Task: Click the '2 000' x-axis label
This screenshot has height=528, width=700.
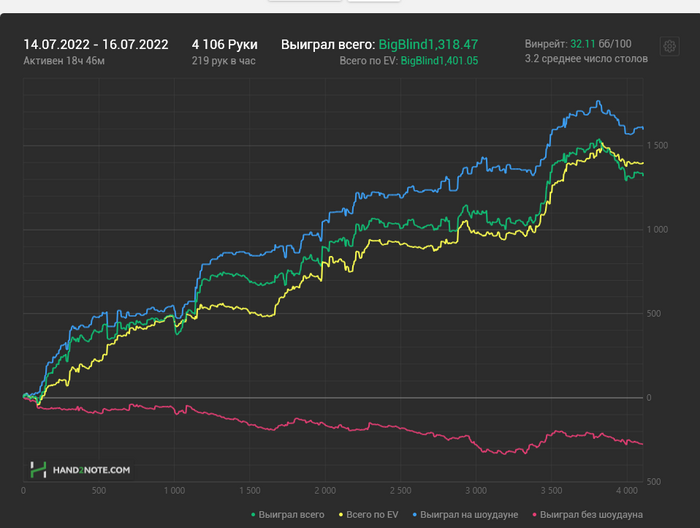Action: click(325, 491)
